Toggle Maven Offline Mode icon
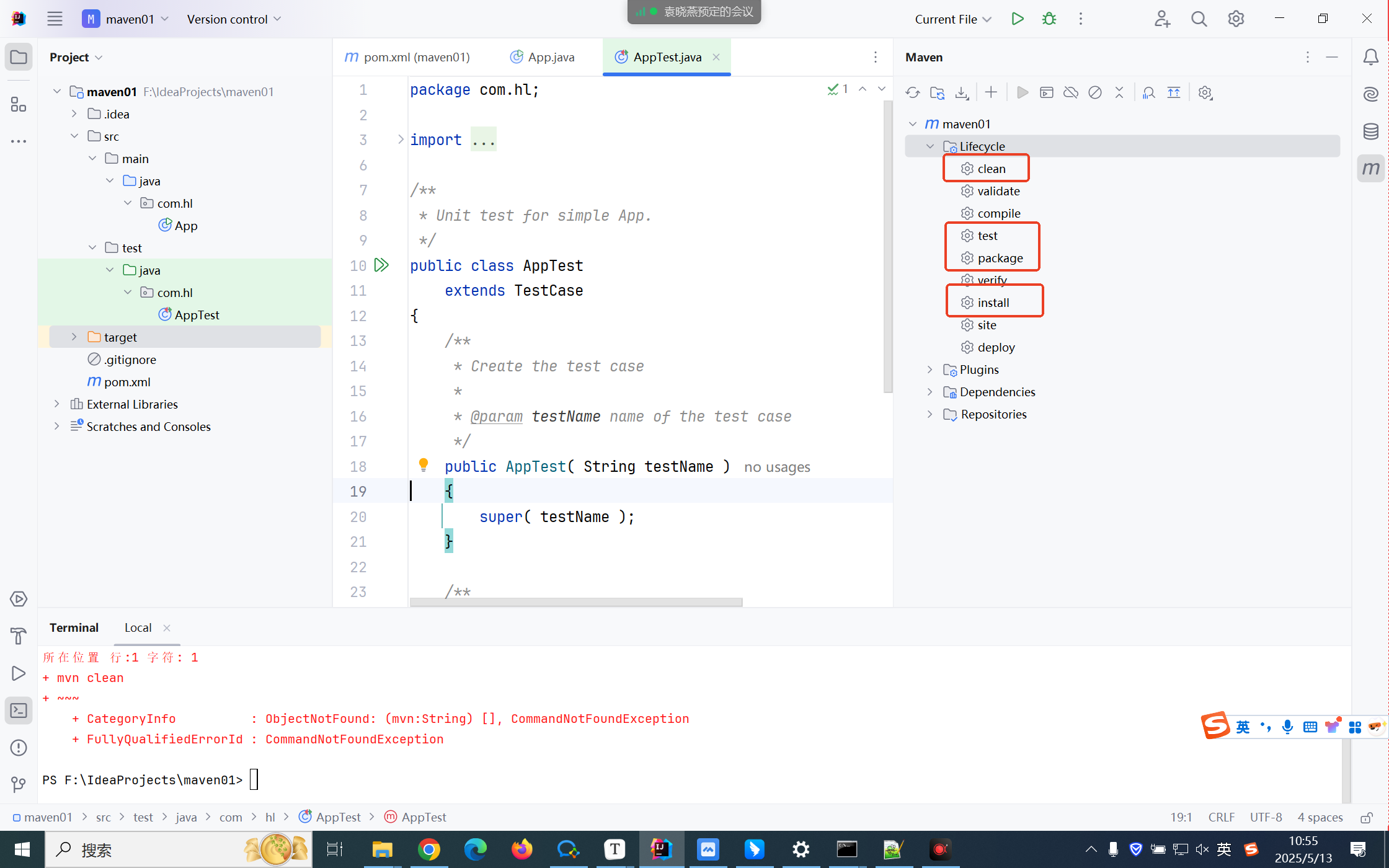Image resolution: width=1389 pixels, height=868 pixels. point(1071,93)
